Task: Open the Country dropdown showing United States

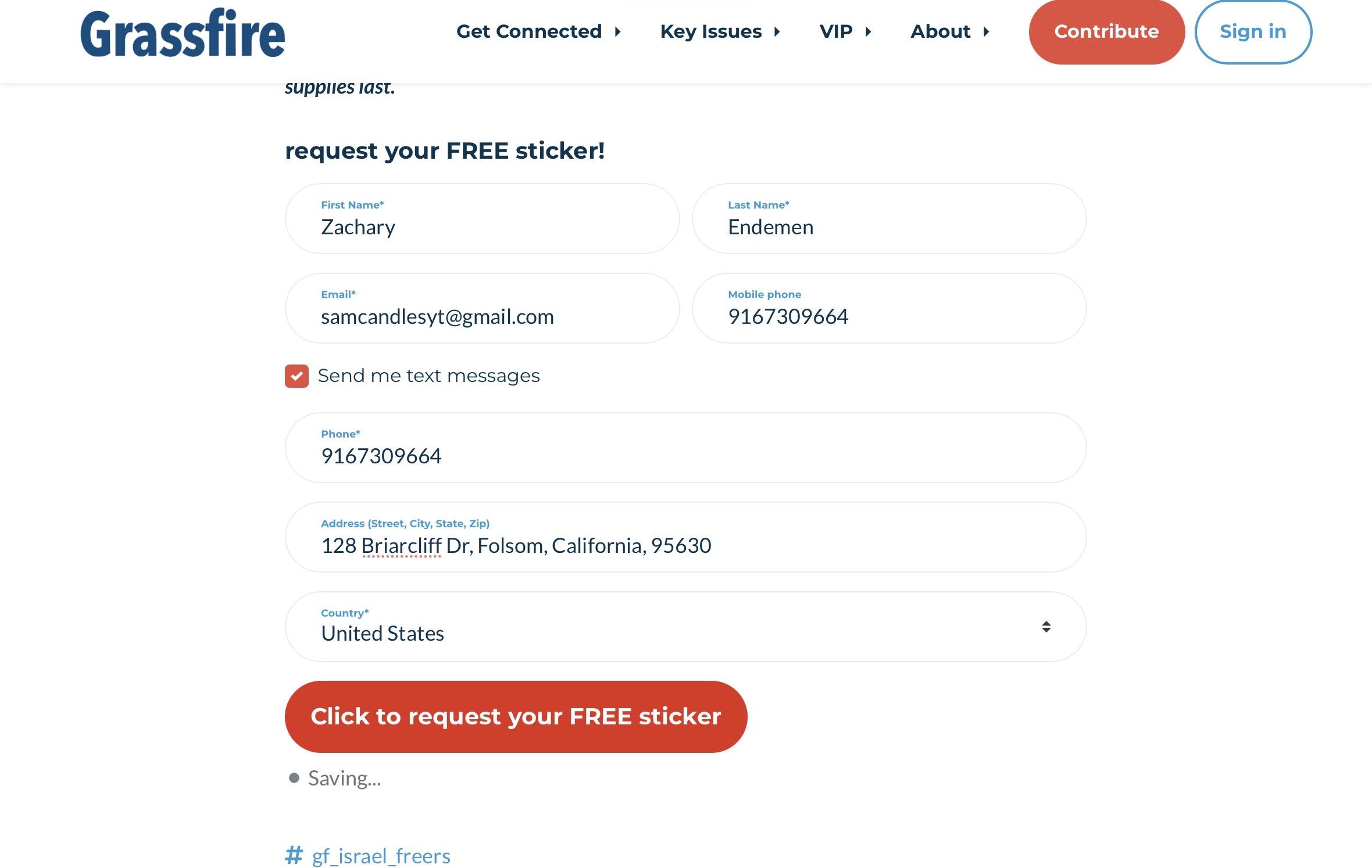Action: click(x=685, y=627)
